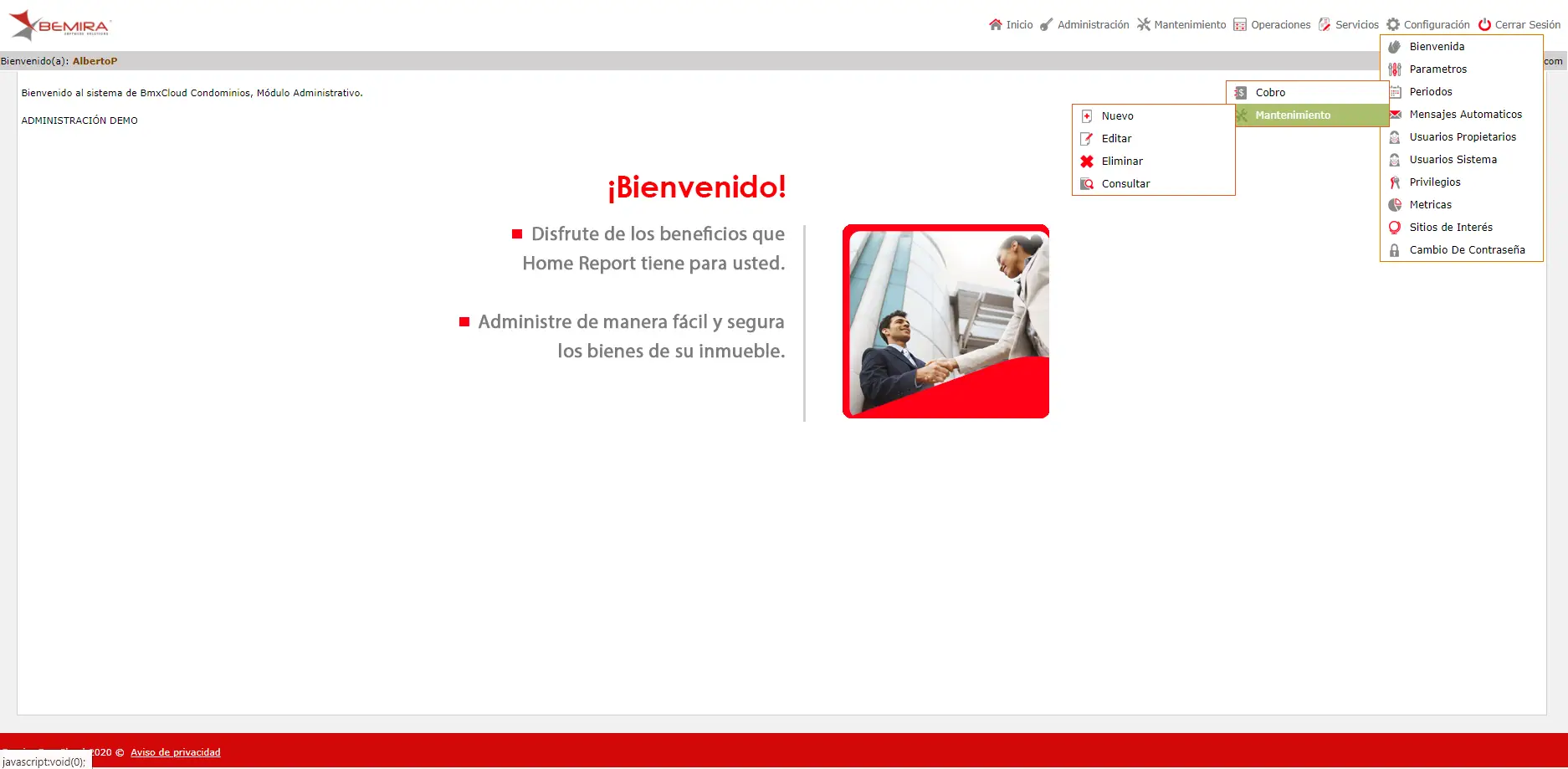The width and height of the screenshot is (1568, 769).
Task: Click the Usuarios Propietarios person icon
Action: pos(1395,137)
